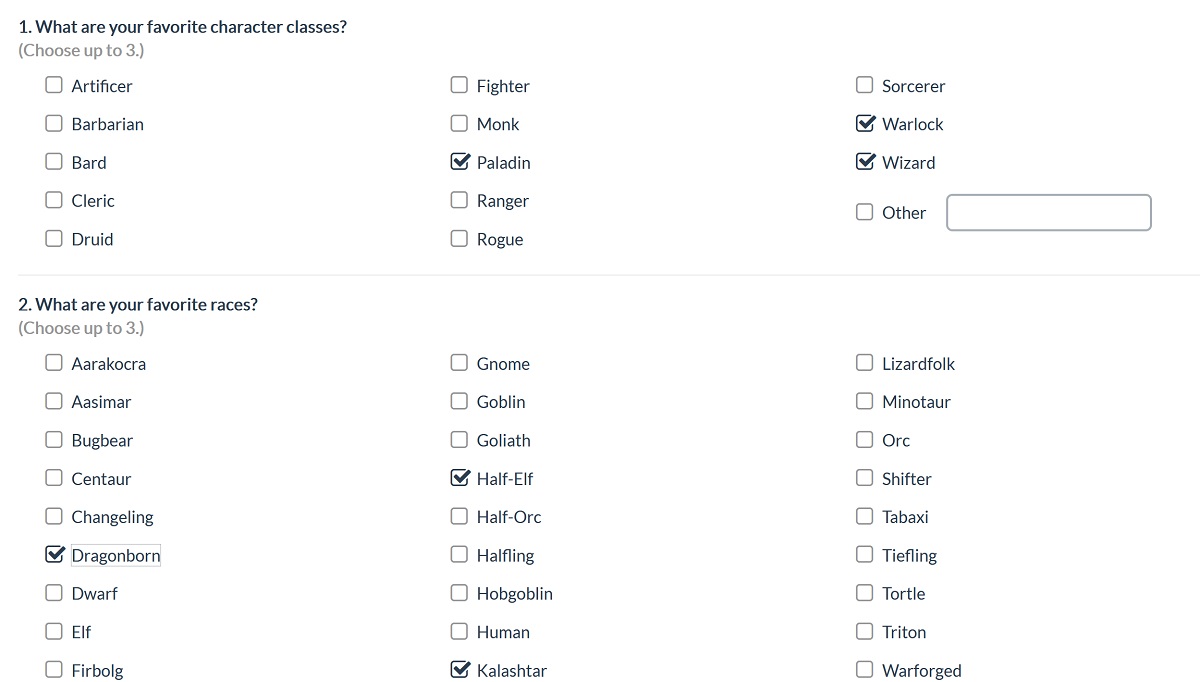Screen dimensions: 1200x682
Task: Select the Druid checkbox
Action: pyautogui.click(x=54, y=238)
